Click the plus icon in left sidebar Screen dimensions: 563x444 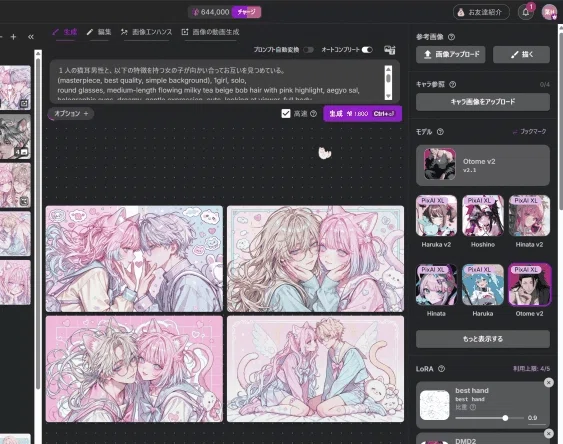click(x=13, y=37)
